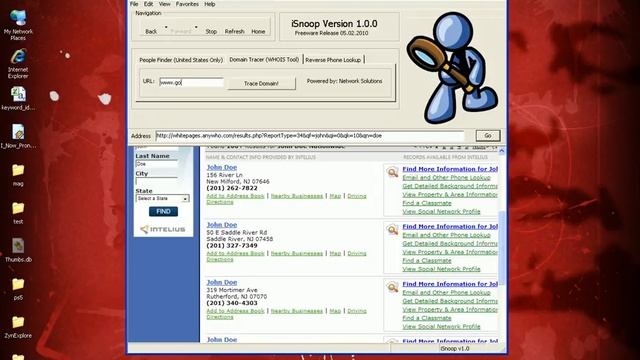The image size is (640, 360).
Task: Open the mag folder
Action: [18, 175]
